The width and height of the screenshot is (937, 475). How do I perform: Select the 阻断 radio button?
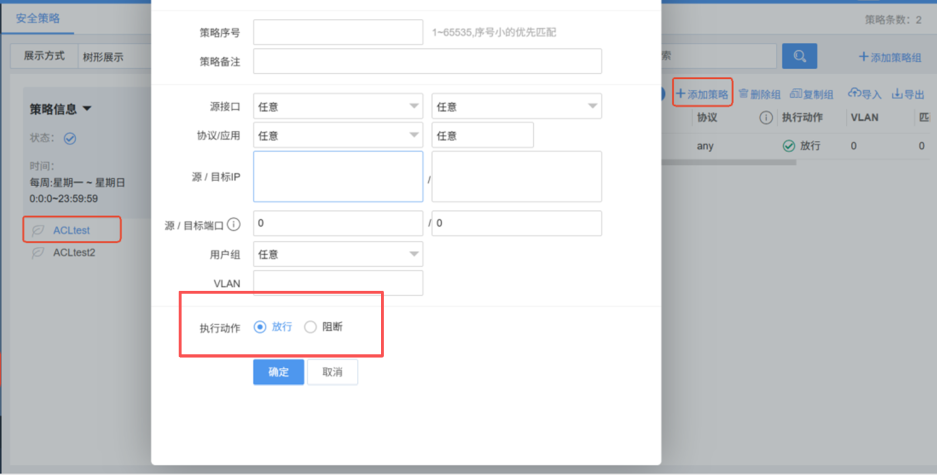(310, 327)
